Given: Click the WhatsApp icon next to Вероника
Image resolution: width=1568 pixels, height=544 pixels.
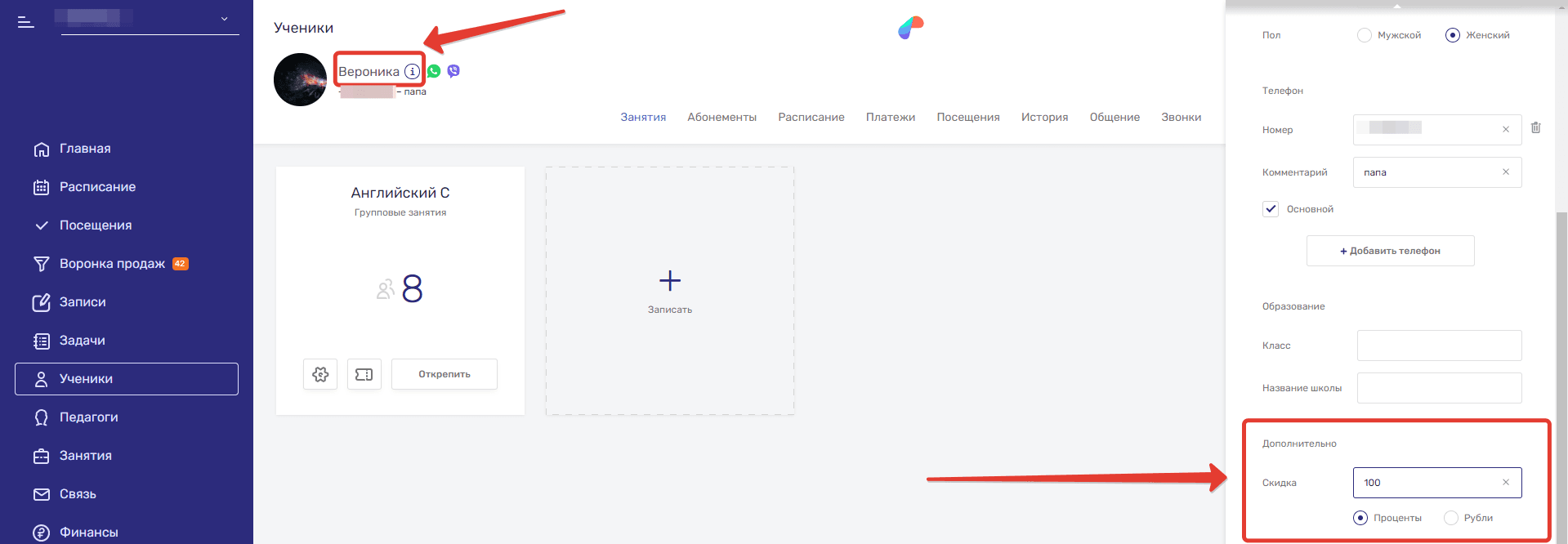Looking at the screenshot, I should point(434,71).
